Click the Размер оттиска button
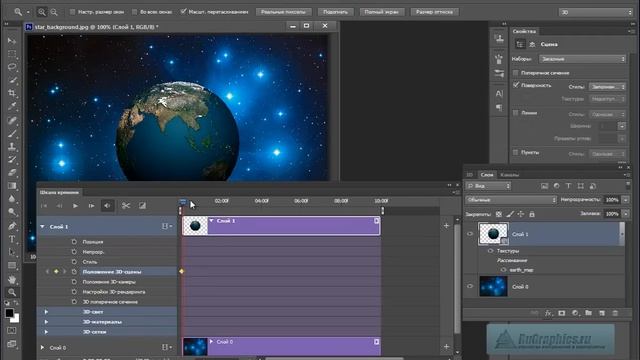The width and height of the screenshot is (640, 360). coord(434,12)
